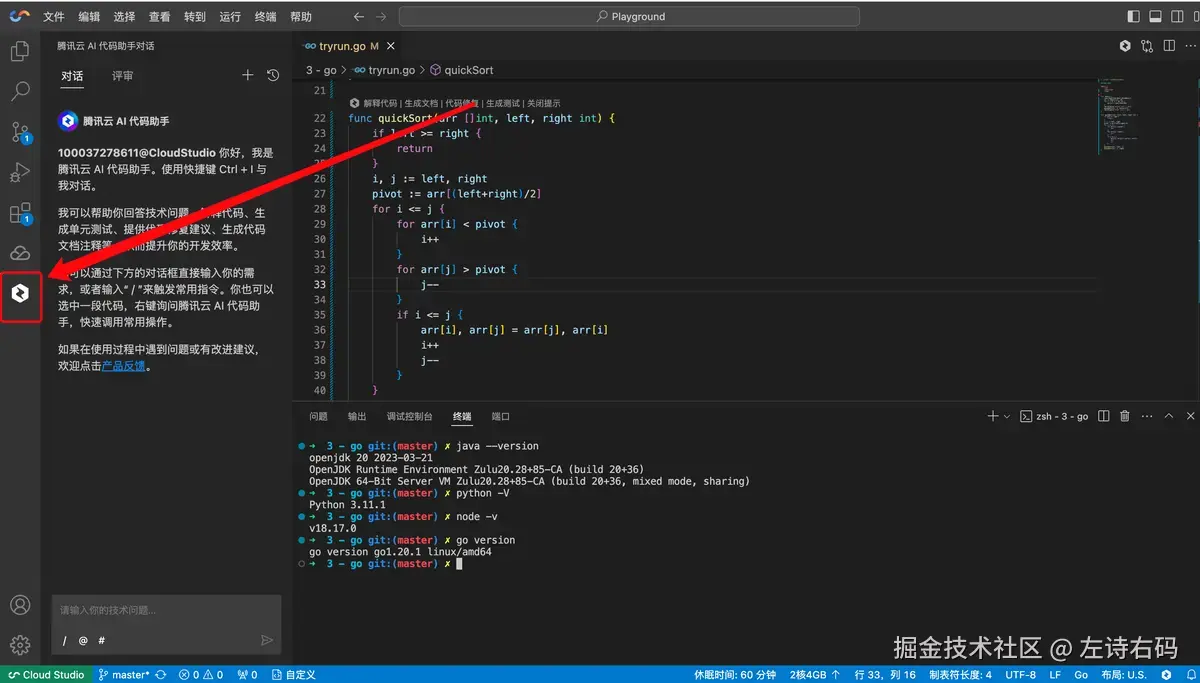The width and height of the screenshot is (1200, 683).
Task: Open the 终端 menu in menu bar
Action: (x=265, y=17)
